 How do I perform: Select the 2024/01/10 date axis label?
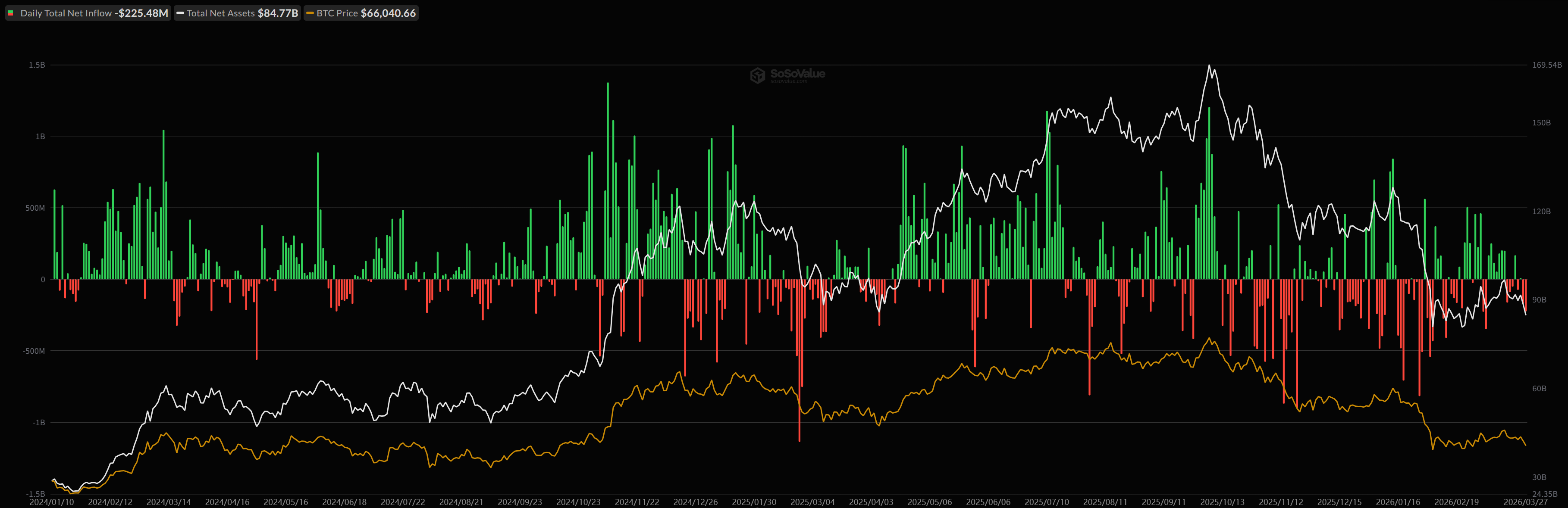pyautogui.click(x=52, y=502)
